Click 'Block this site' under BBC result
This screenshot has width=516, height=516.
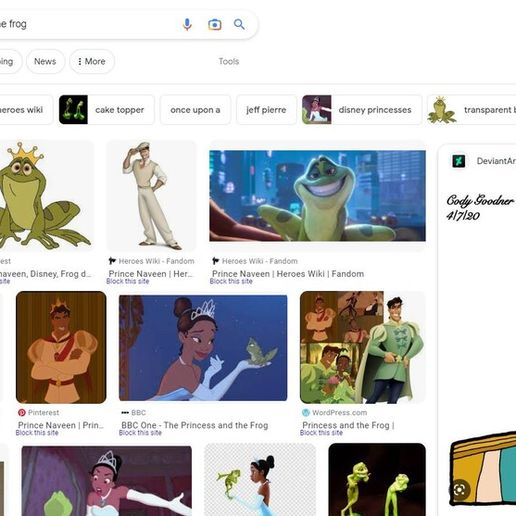pos(140,433)
